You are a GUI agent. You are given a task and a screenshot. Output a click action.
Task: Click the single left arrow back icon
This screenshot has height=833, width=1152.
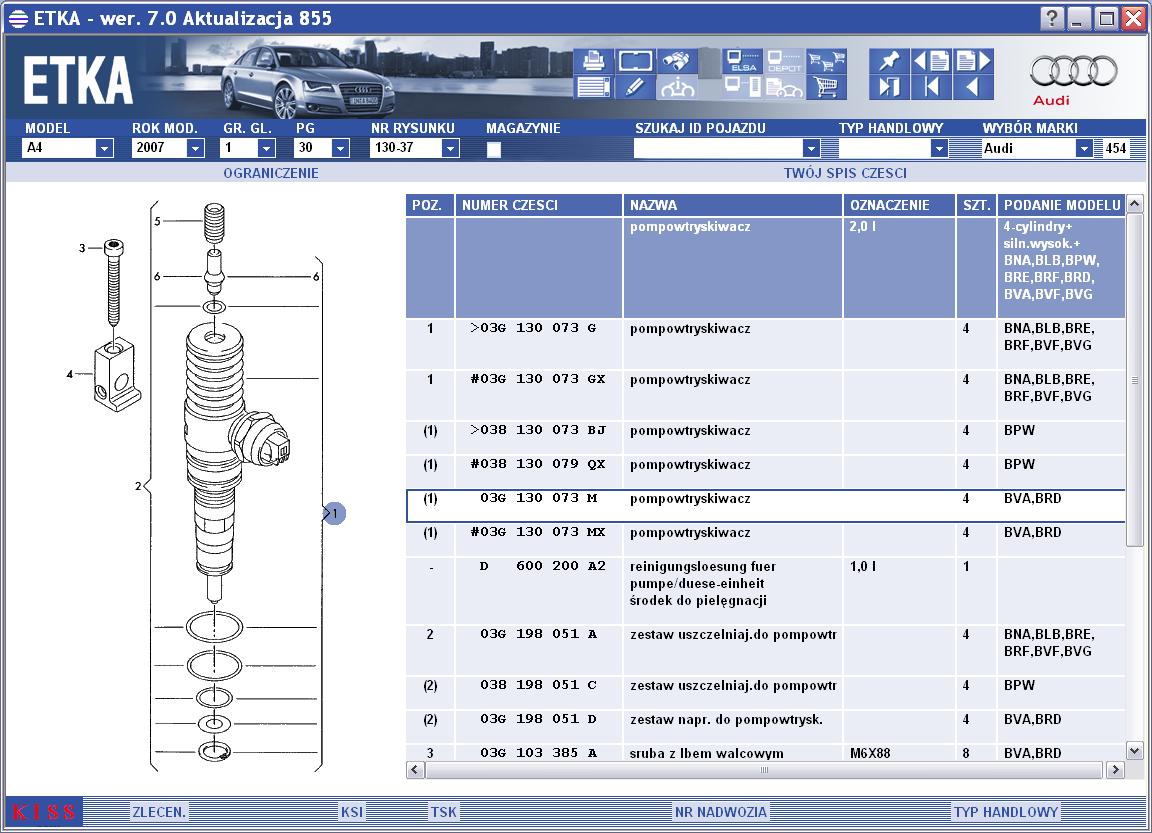pyautogui.click(x=973, y=87)
